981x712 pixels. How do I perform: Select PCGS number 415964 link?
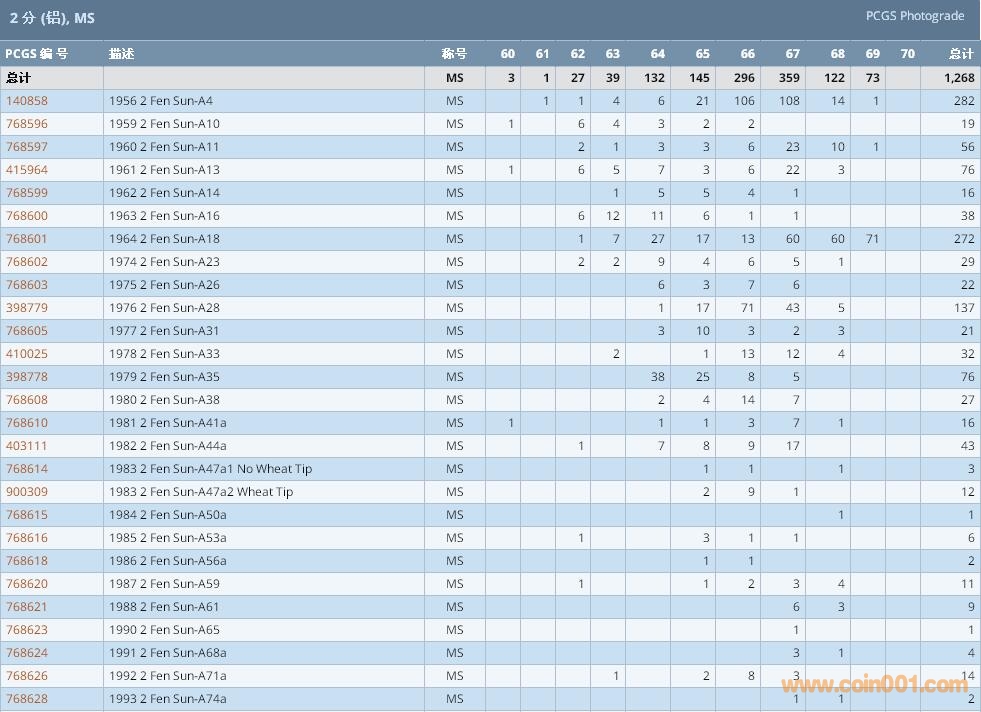27,170
